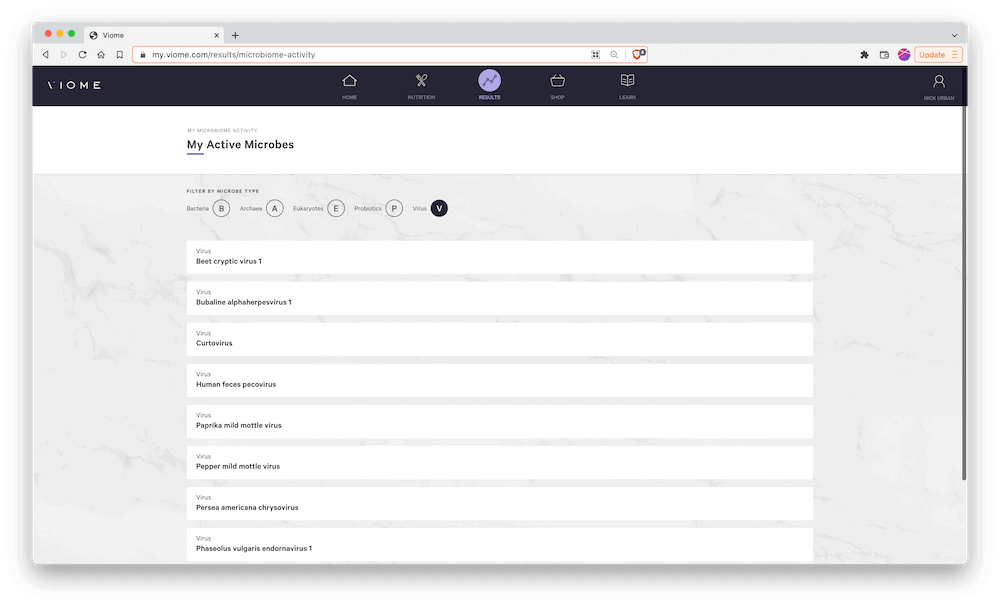Screen dimensions: 1000x607
Task: Select the Results chart icon
Action: click(x=489, y=81)
